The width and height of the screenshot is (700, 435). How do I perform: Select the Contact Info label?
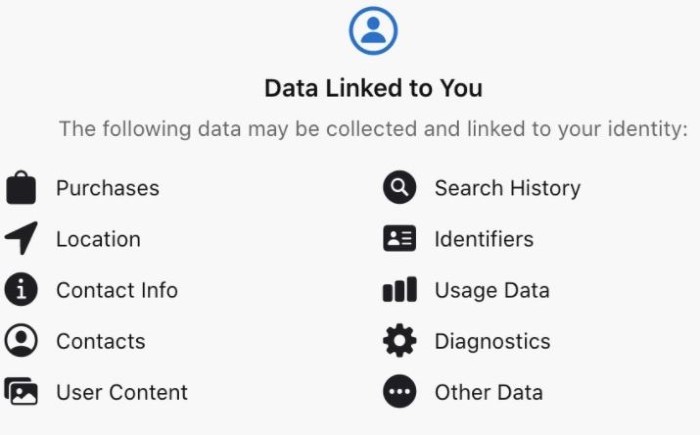pyautogui.click(x=117, y=290)
